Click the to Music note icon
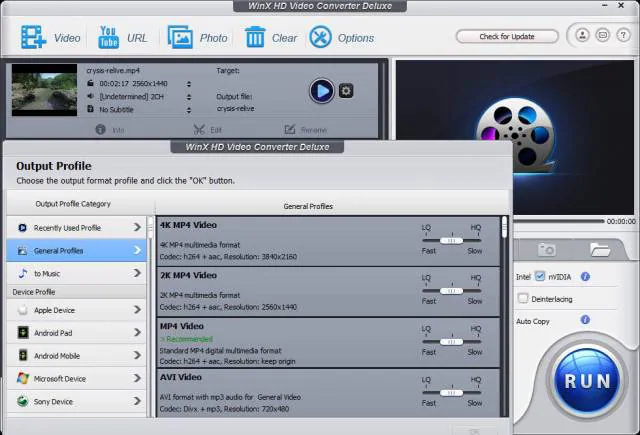This screenshot has width=640, height=435. [x=23, y=273]
